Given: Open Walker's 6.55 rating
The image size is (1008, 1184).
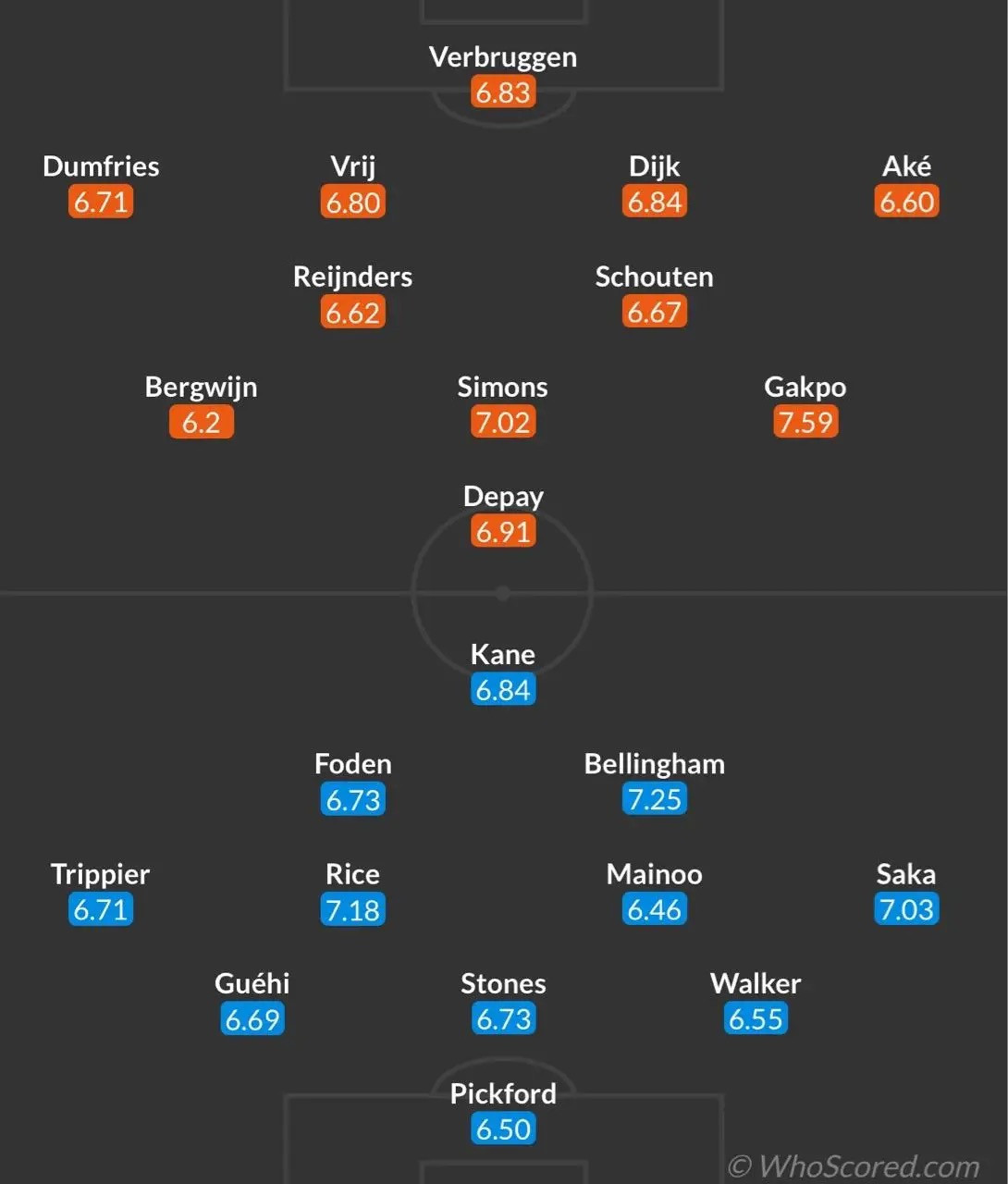Looking at the screenshot, I should (x=756, y=1019).
